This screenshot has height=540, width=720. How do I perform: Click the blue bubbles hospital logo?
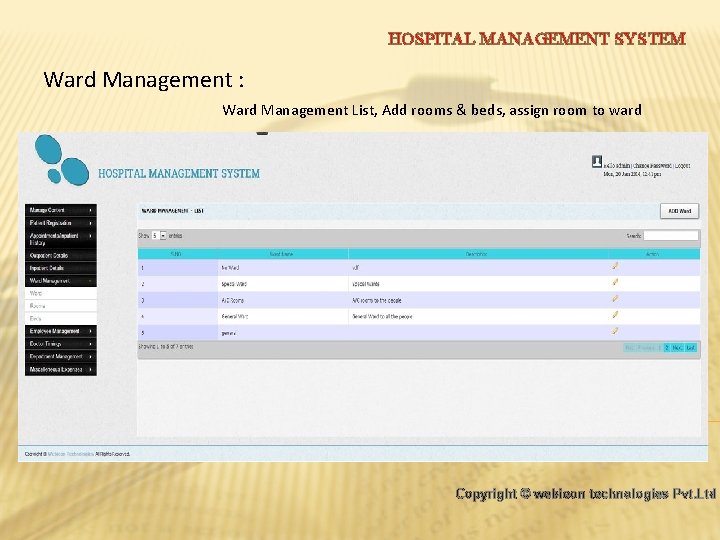(x=62, y=160)
